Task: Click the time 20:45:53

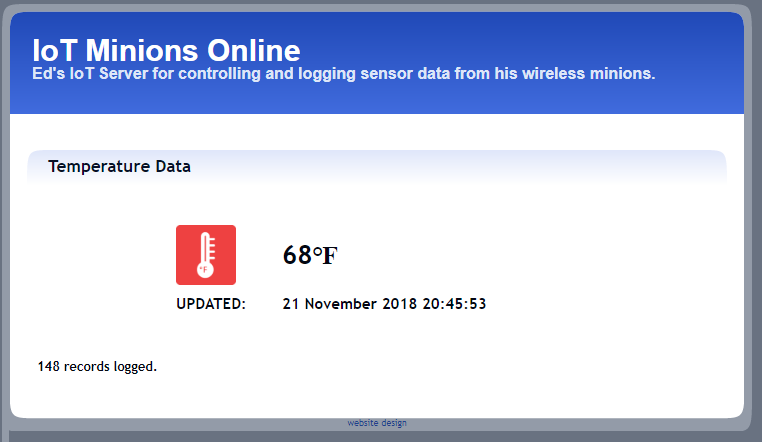Action: (450, 304)
